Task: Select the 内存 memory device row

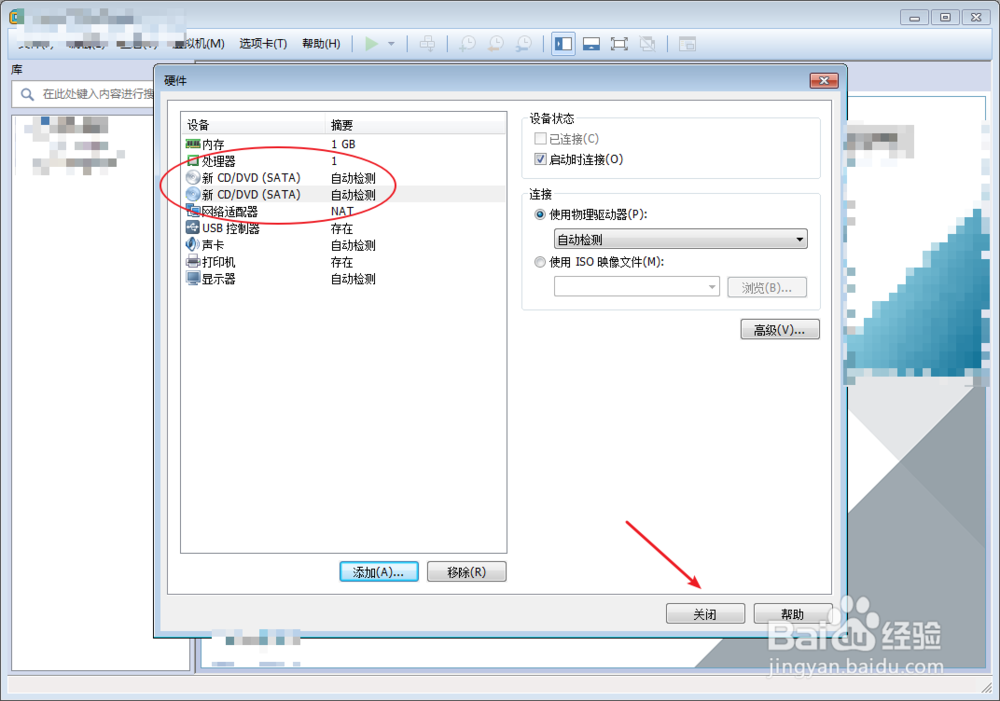Action: [343, 144]
